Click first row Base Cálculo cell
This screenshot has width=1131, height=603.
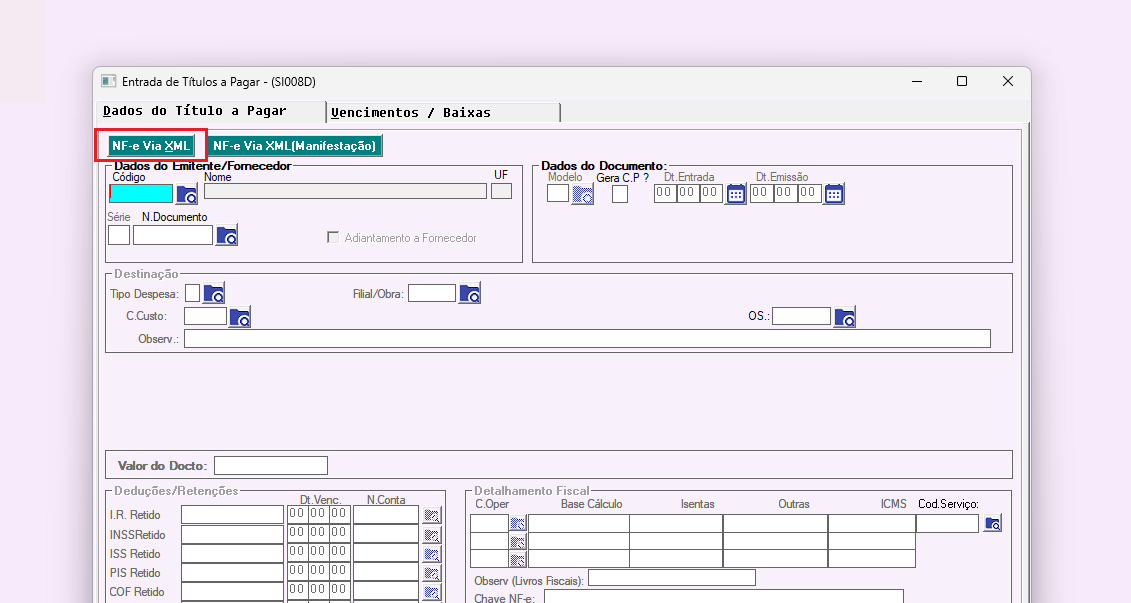coord(579,523)
